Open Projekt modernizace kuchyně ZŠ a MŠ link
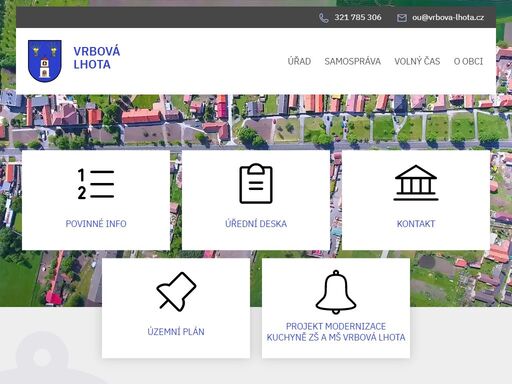 tap(336, 332)
